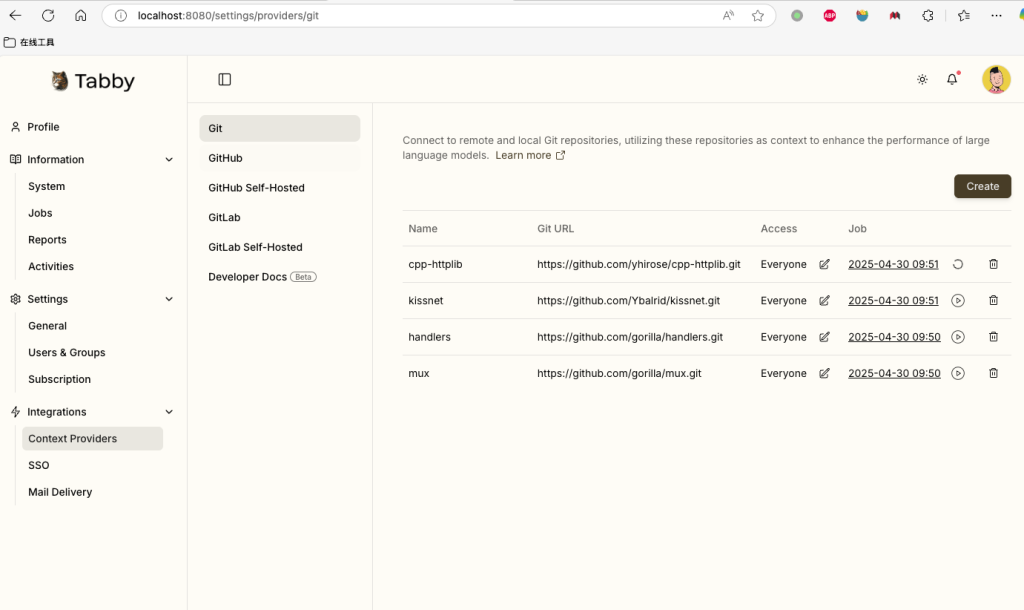
Task: Collapse the Integrations section
Action: click(169, 412)
